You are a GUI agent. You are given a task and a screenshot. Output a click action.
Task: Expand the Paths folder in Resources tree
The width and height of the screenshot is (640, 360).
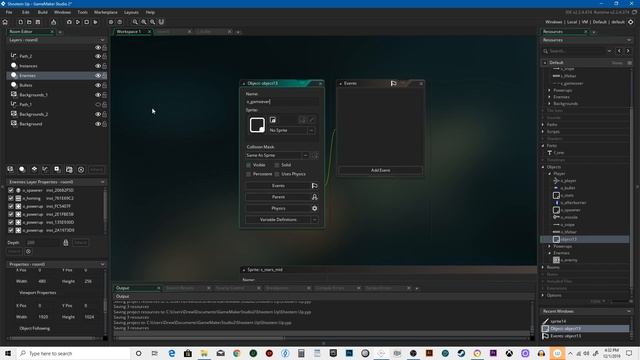coord(543,124)
